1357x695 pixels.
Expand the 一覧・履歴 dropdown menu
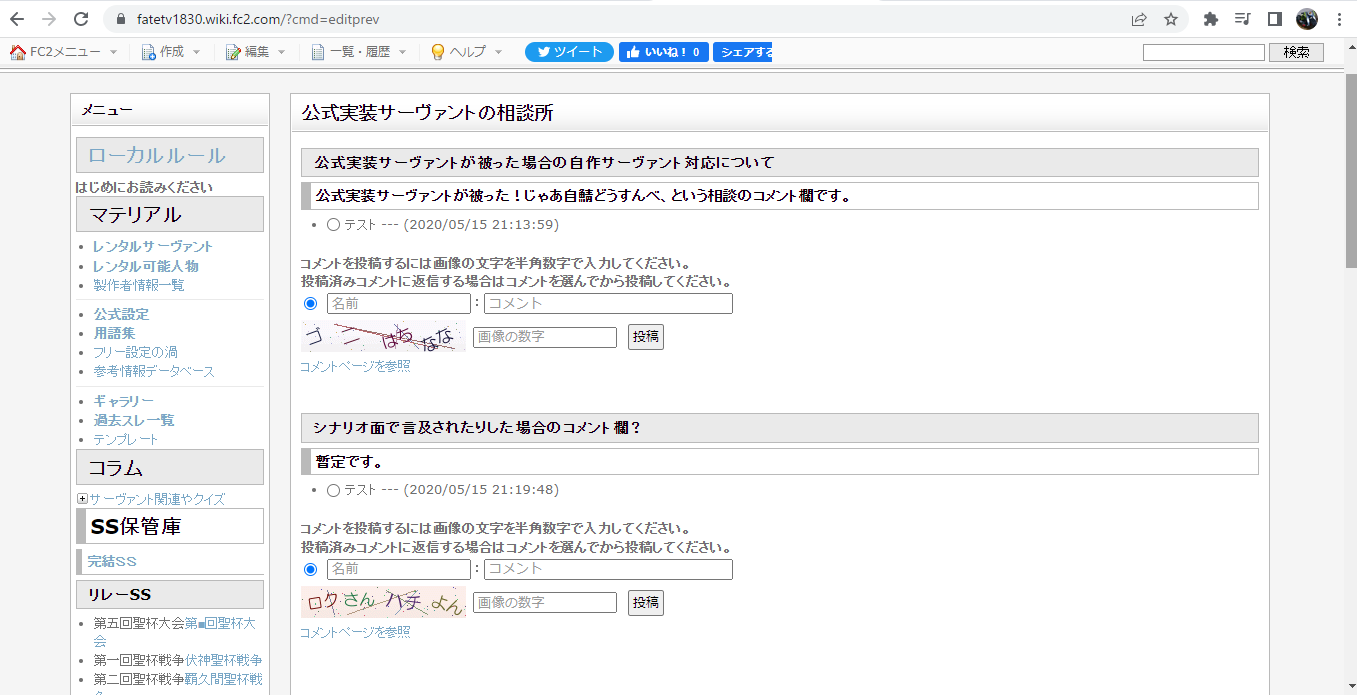tap(359, 52)
